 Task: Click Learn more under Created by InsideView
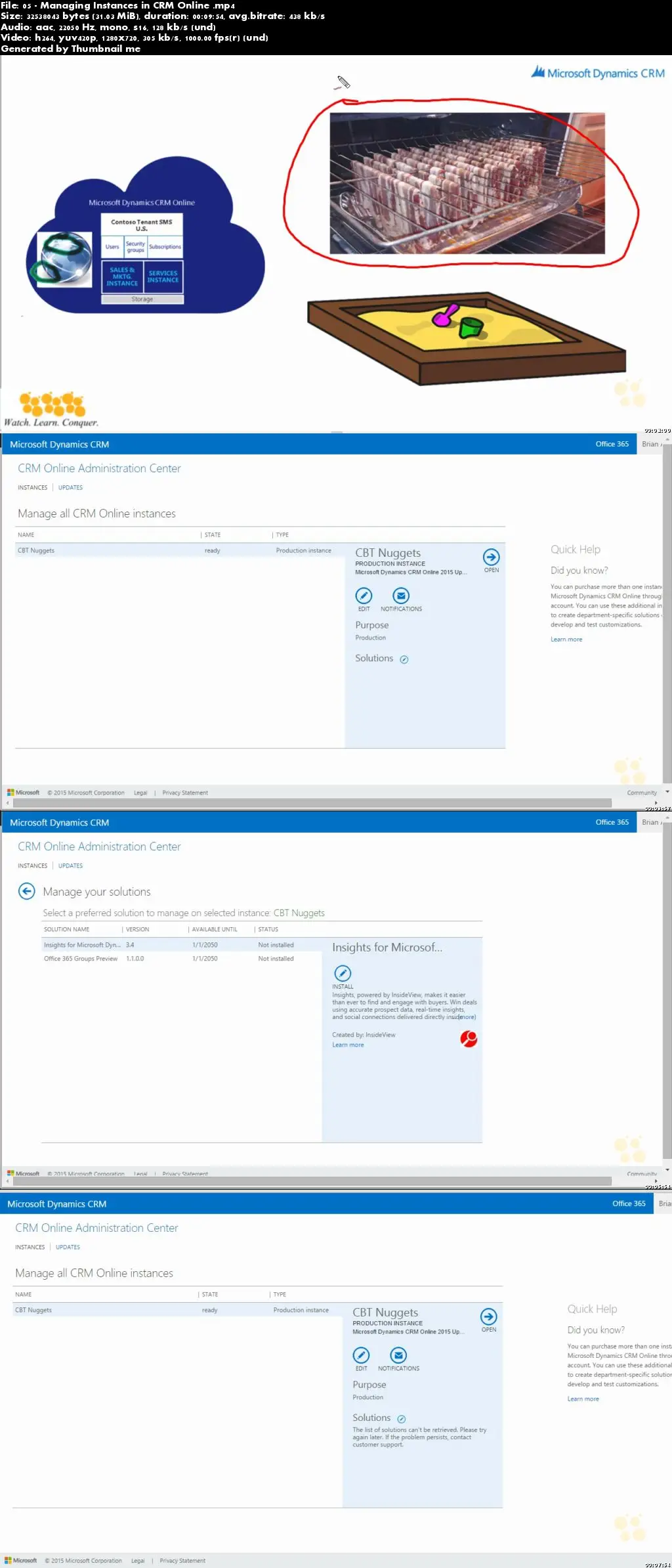[x=348, y=1045]
